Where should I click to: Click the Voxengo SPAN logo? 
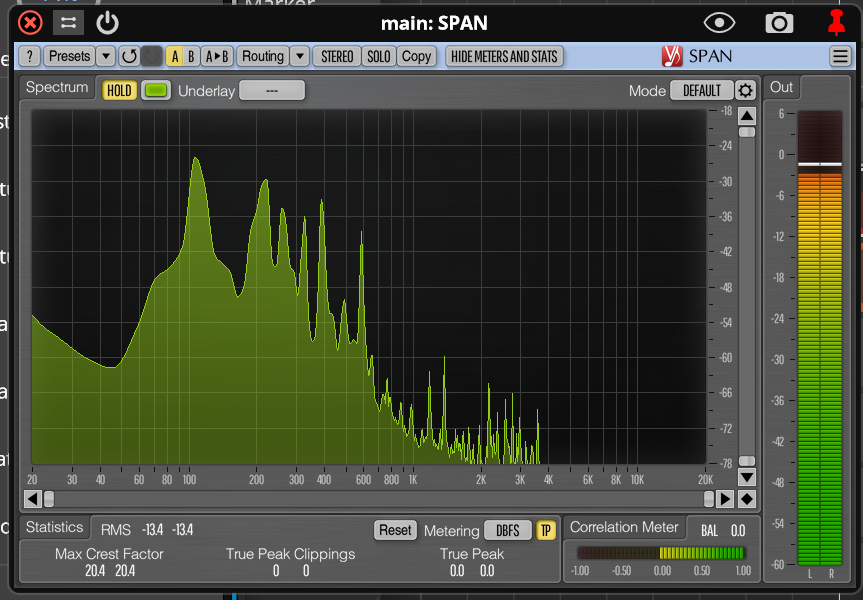pos(697,56)
